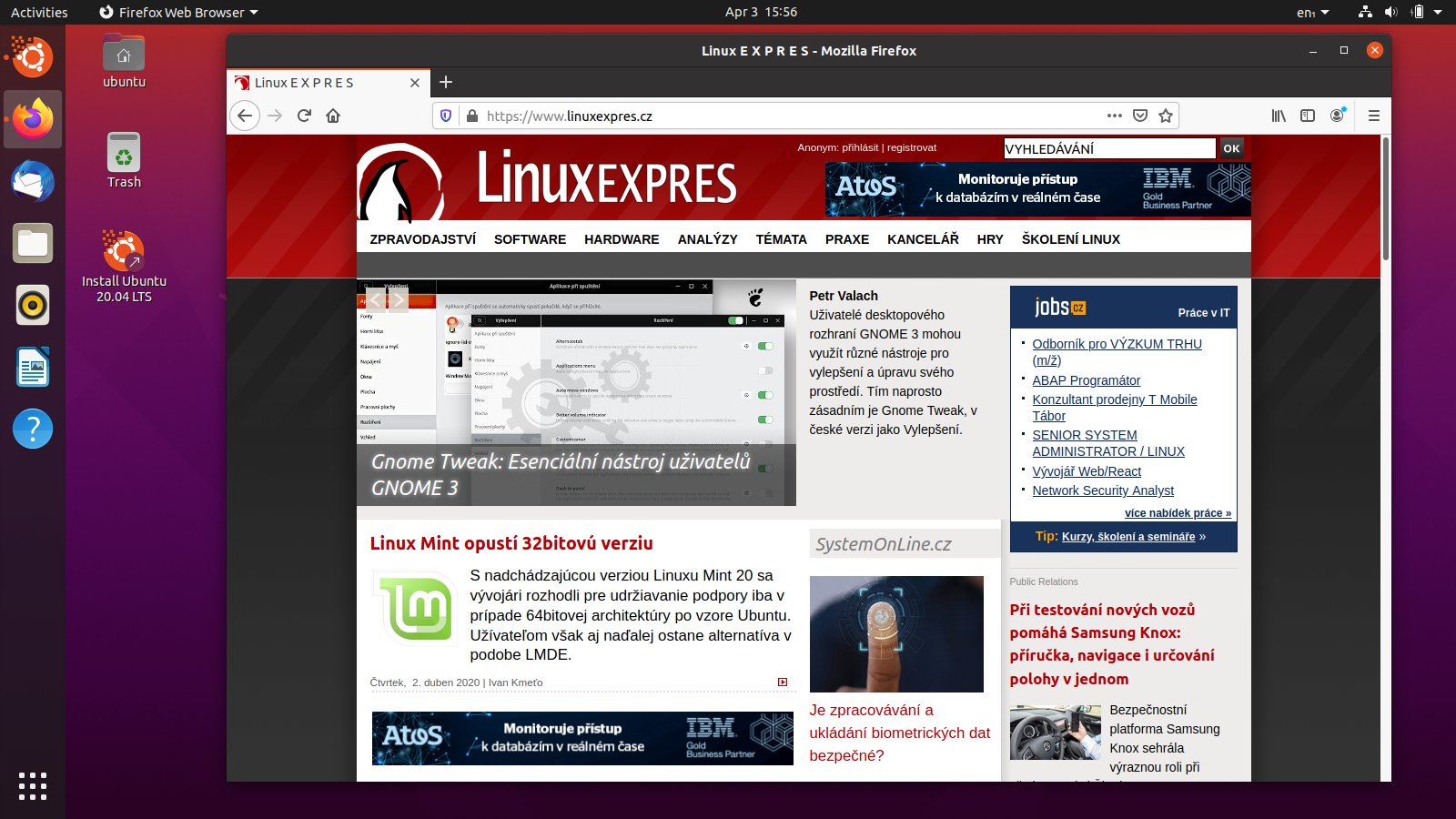Open Activities overview

point(39,12)
